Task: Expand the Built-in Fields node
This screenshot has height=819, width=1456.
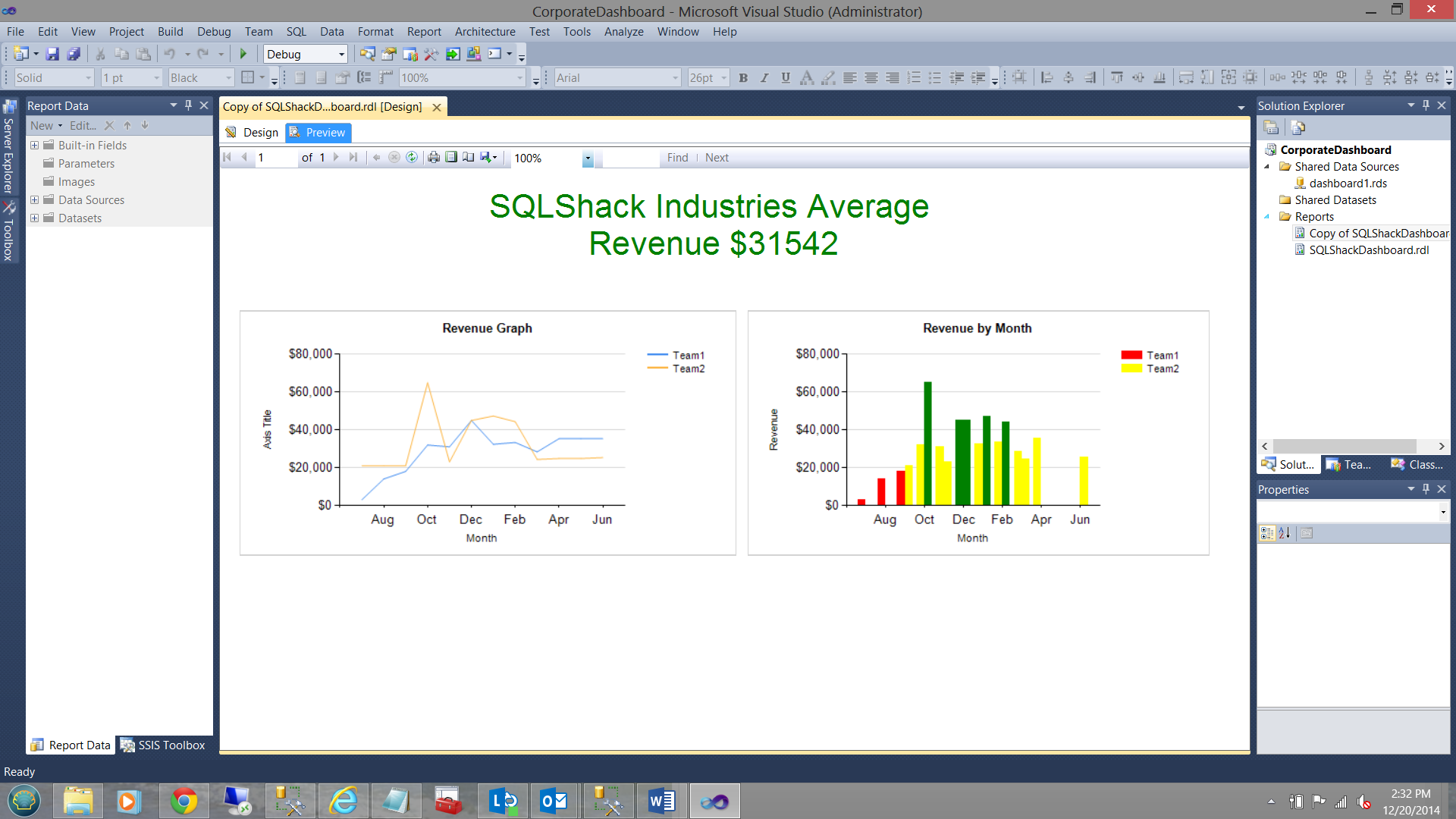Action: [x=34, y=145]
